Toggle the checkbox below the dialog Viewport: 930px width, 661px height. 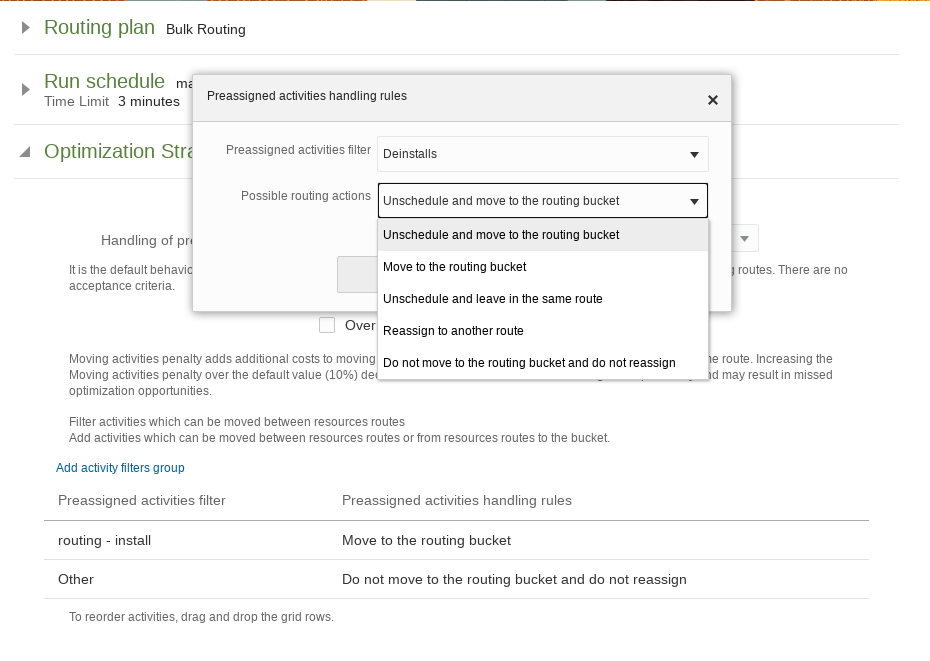[x=327, y=325]
